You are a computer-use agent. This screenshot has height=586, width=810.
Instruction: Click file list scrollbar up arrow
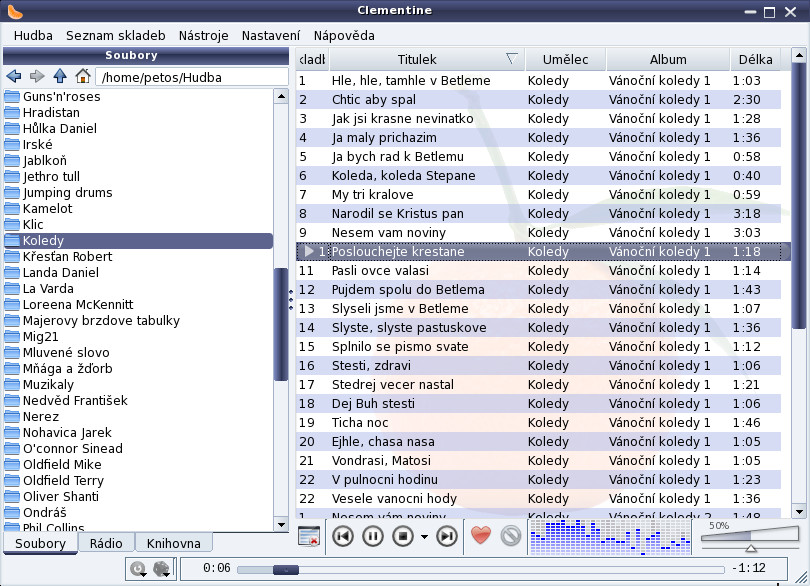[x=281, y=96]
